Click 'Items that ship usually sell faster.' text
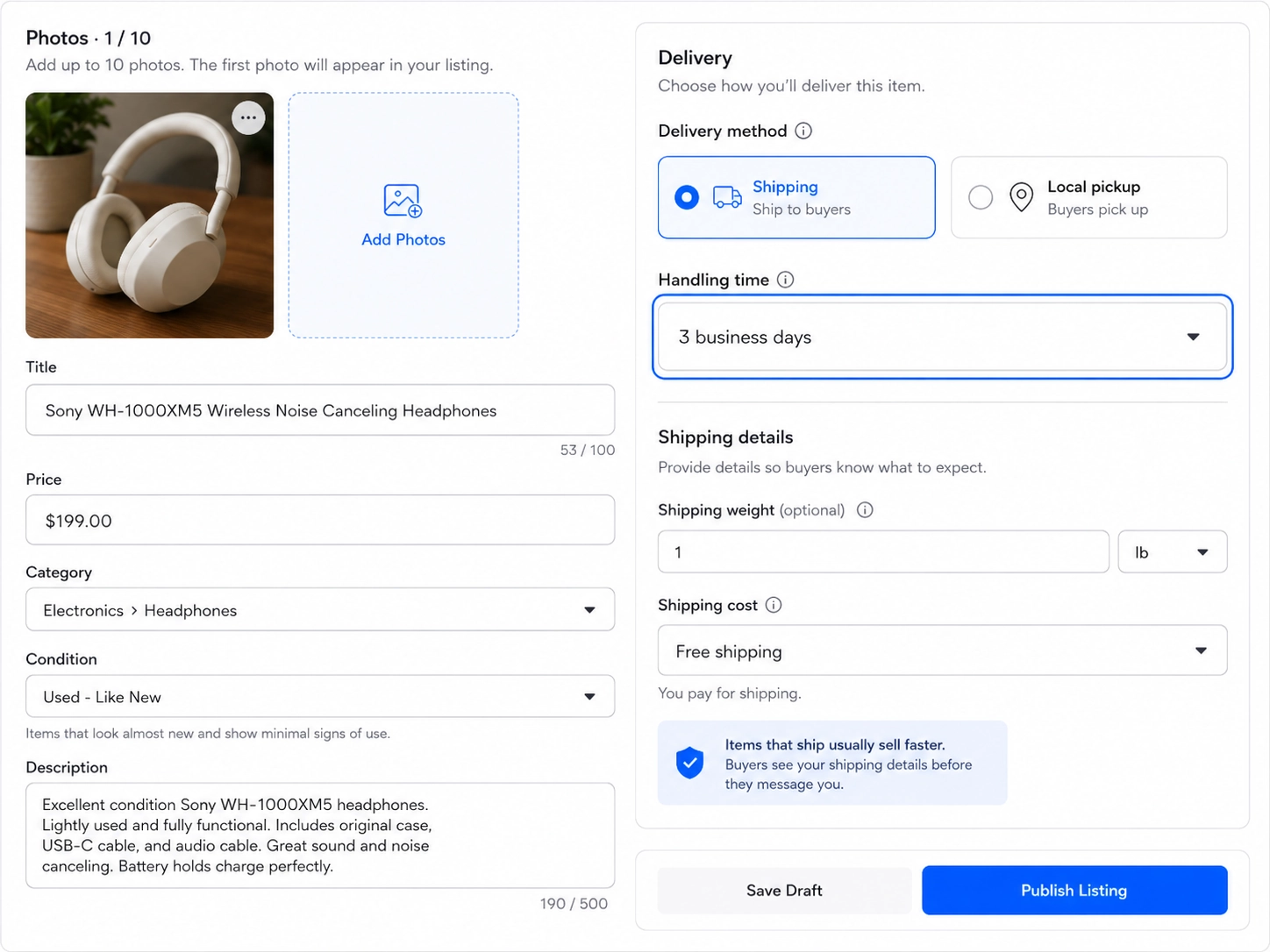Image resolution: width=1270 pixels, height=952 pixels. (x=835, y=745)
